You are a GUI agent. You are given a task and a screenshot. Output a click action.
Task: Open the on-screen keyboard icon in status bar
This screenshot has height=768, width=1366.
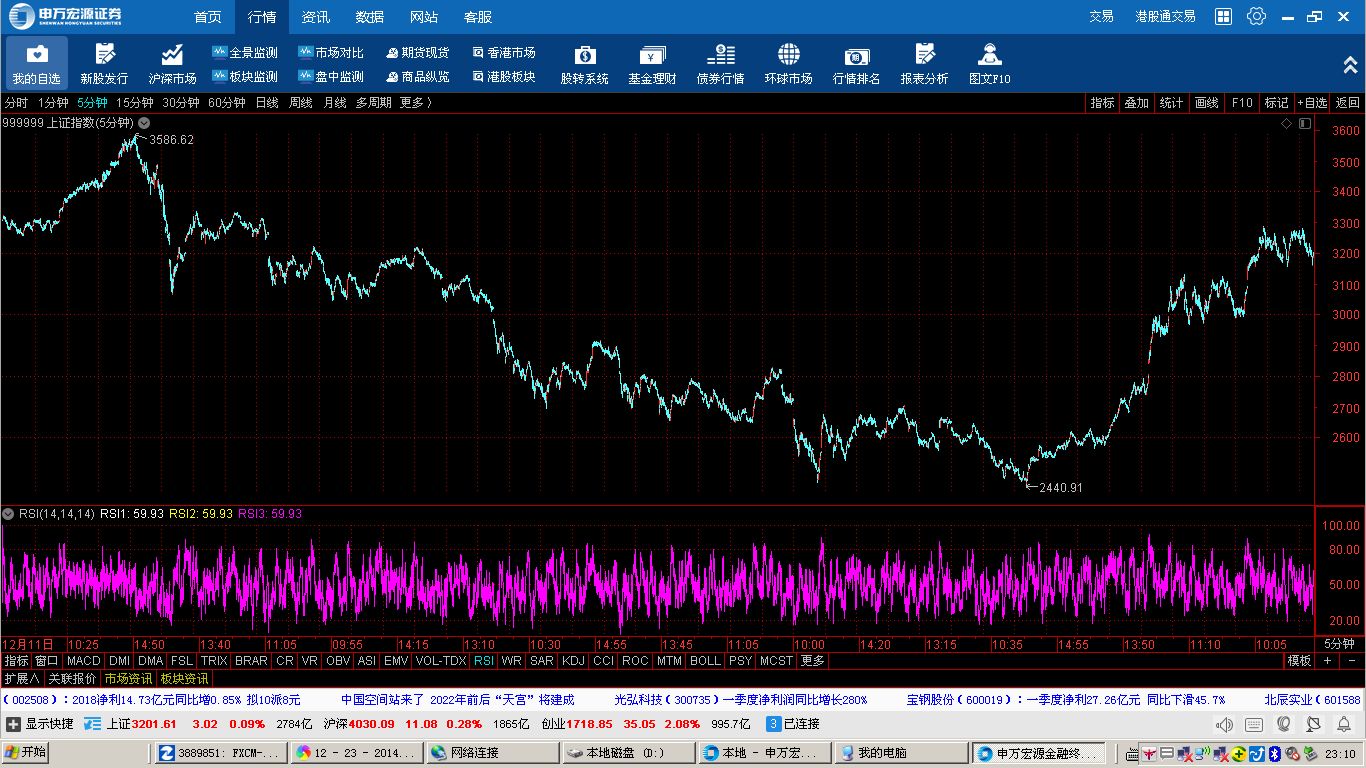1254,724
